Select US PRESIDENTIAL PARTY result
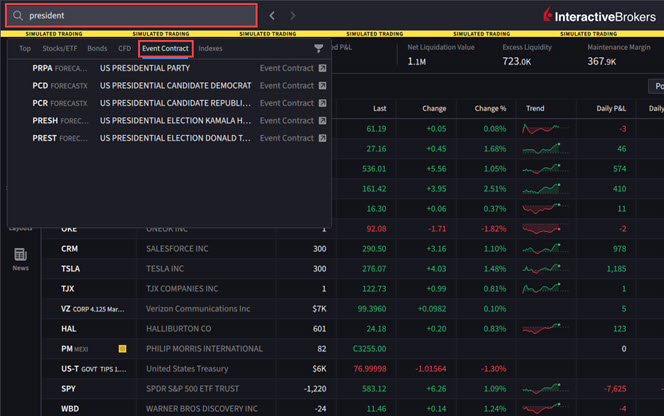 tap(169, 68)
